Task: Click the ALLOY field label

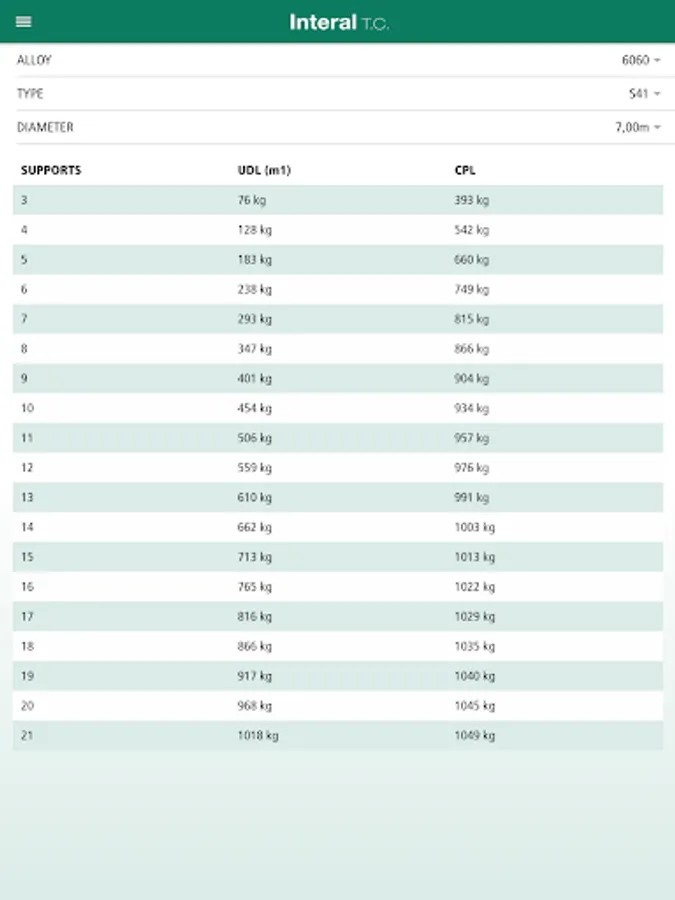Action: (35, 60)
